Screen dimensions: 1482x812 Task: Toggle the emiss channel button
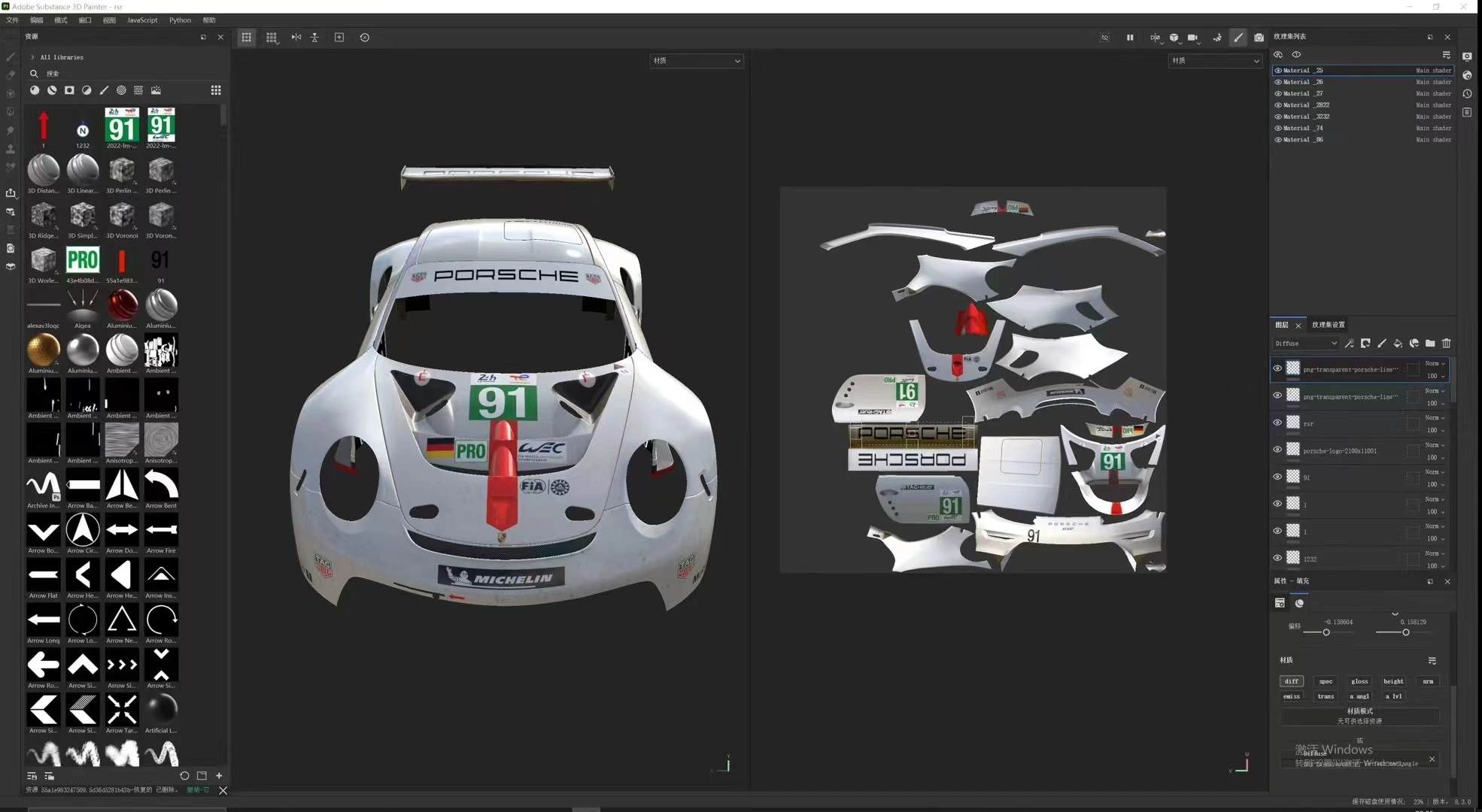tap(1292, 696)
